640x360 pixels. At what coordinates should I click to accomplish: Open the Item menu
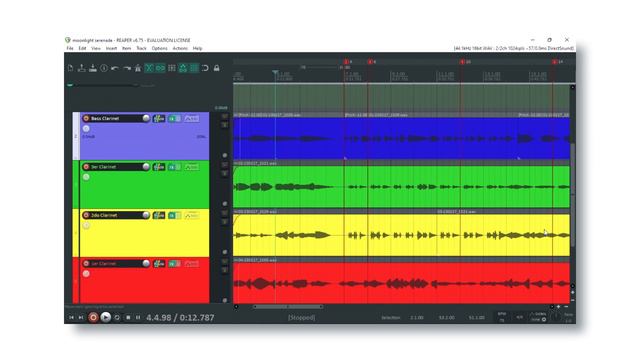coord(127,48)
